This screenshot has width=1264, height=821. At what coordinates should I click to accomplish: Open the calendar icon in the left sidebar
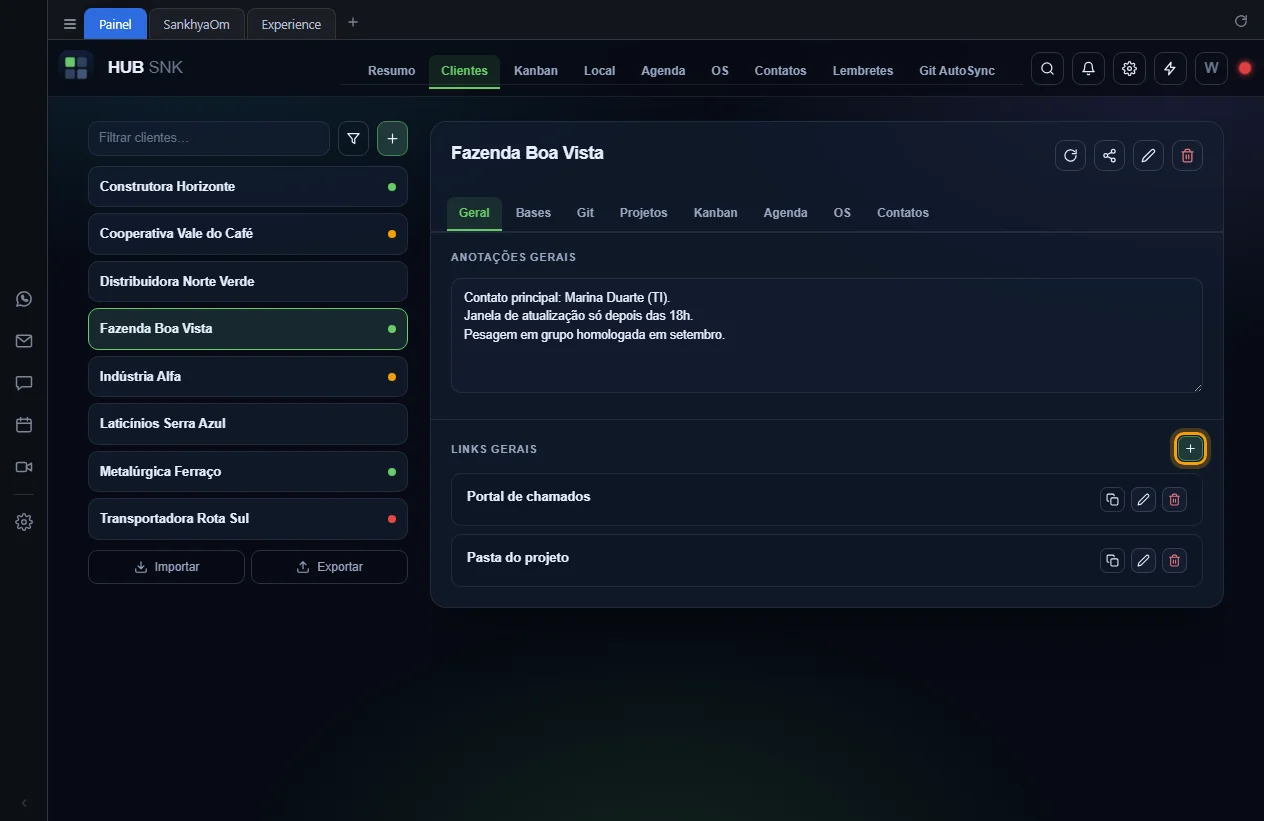click(24, 425)
